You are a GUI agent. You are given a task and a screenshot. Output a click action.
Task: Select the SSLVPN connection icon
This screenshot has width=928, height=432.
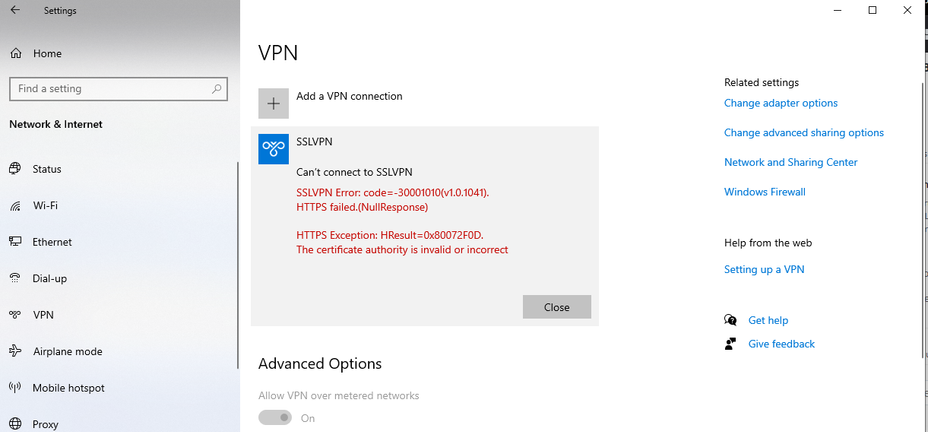coord(273,149)
